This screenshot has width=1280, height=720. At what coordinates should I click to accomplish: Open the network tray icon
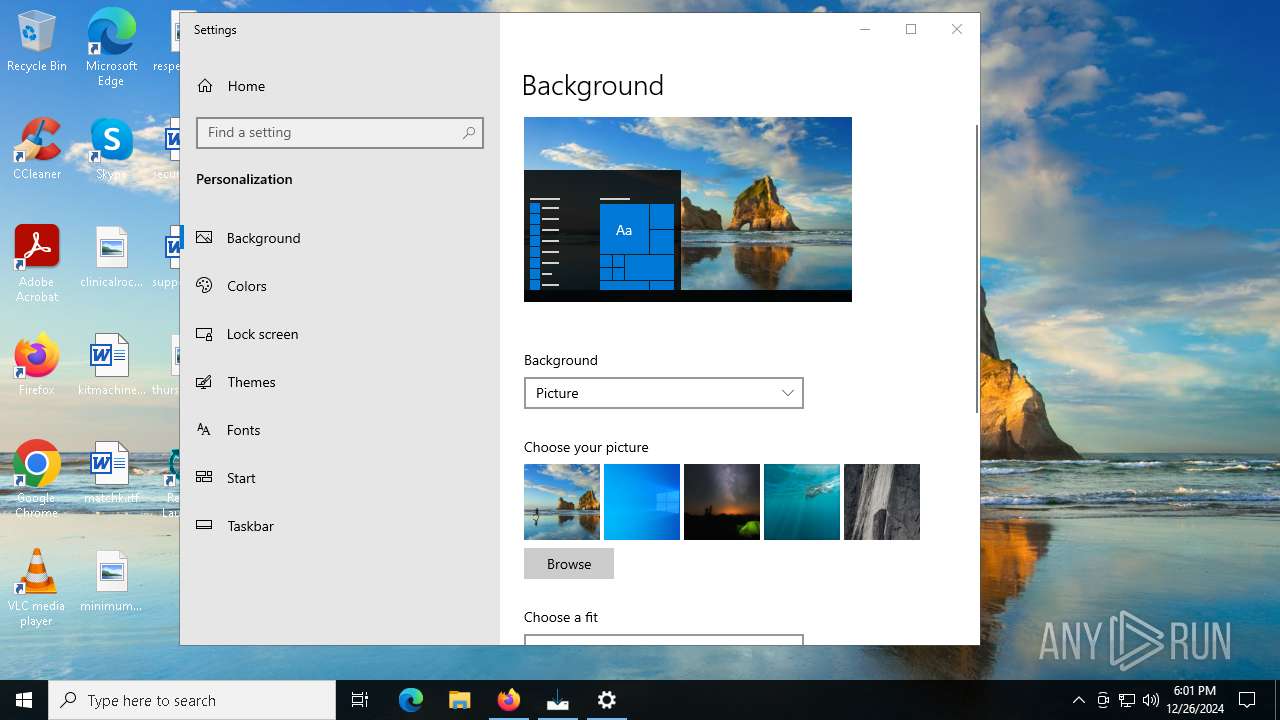click(x=1127, y=700)
